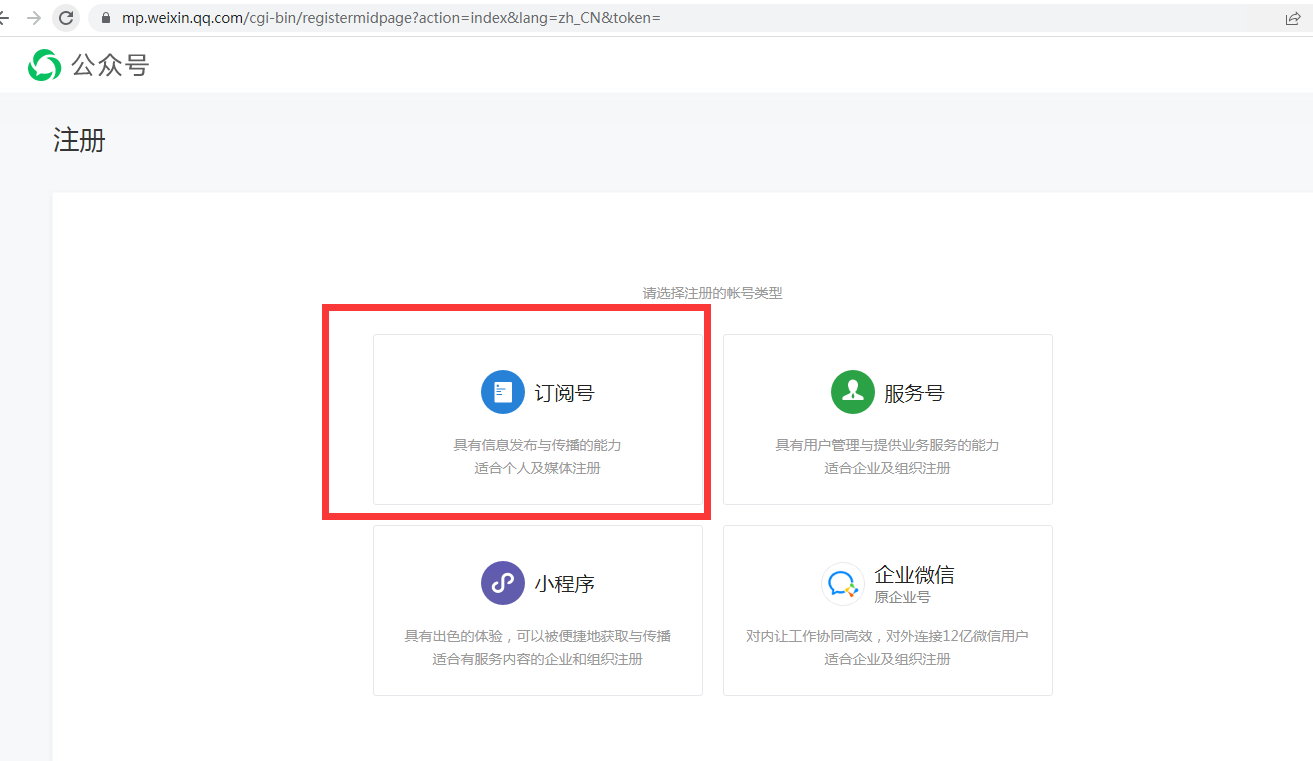
Task: Click 适合个人及媒体注册 description in 订阅号 card
Action: tap(538, 468)
